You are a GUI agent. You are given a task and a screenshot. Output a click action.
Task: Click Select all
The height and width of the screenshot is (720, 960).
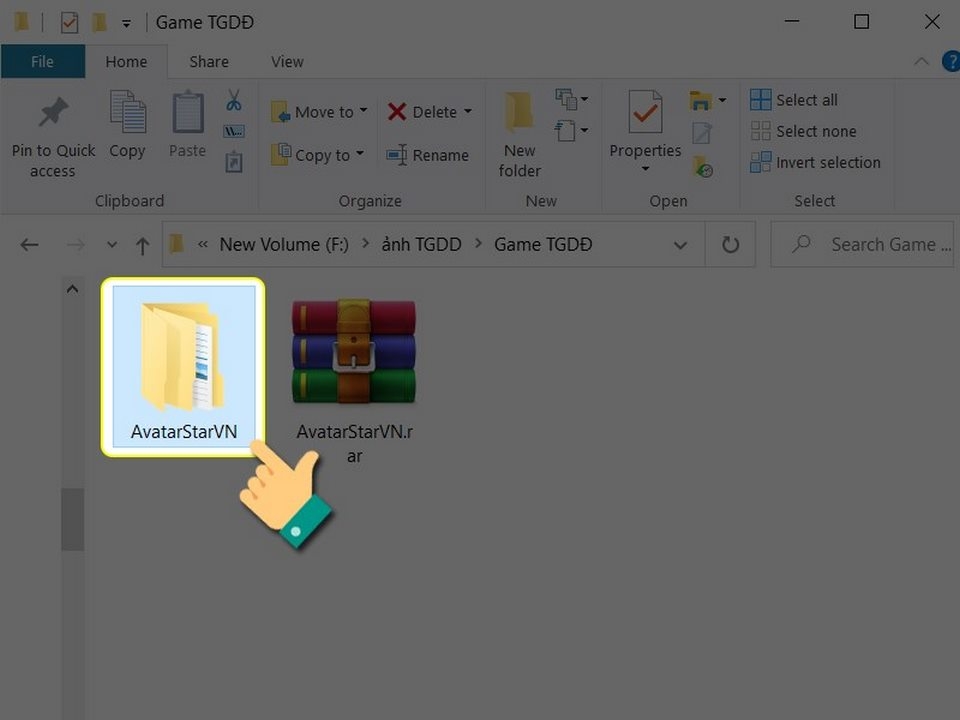coord(794,100)
